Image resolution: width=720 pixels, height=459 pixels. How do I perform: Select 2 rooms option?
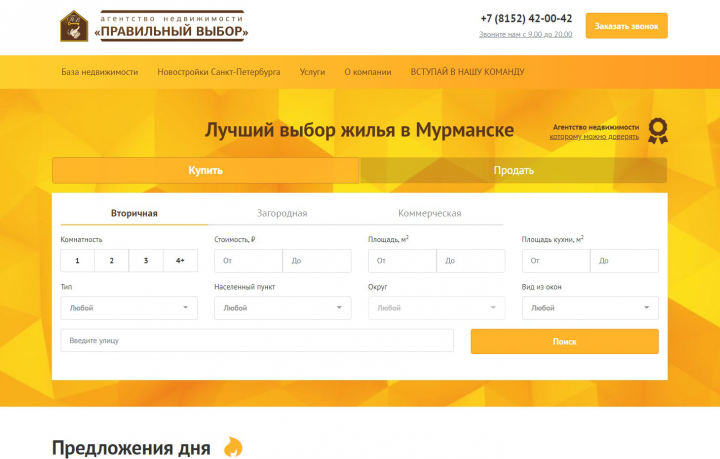(x=112, y=261)
